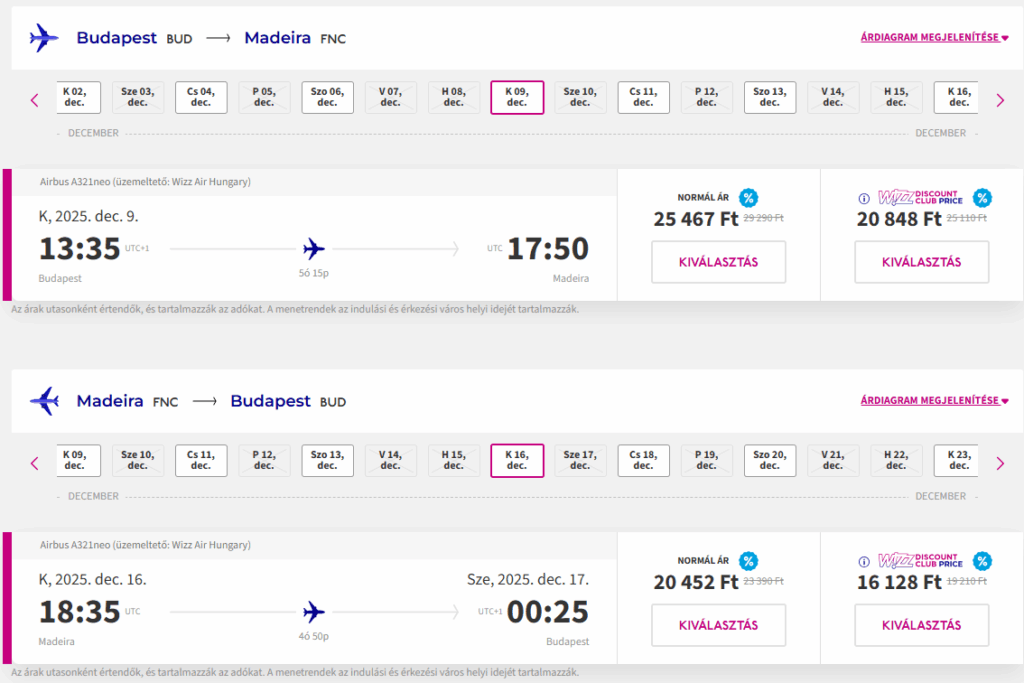Pick return date Szo 20, dec.

(x=770, y=460)
